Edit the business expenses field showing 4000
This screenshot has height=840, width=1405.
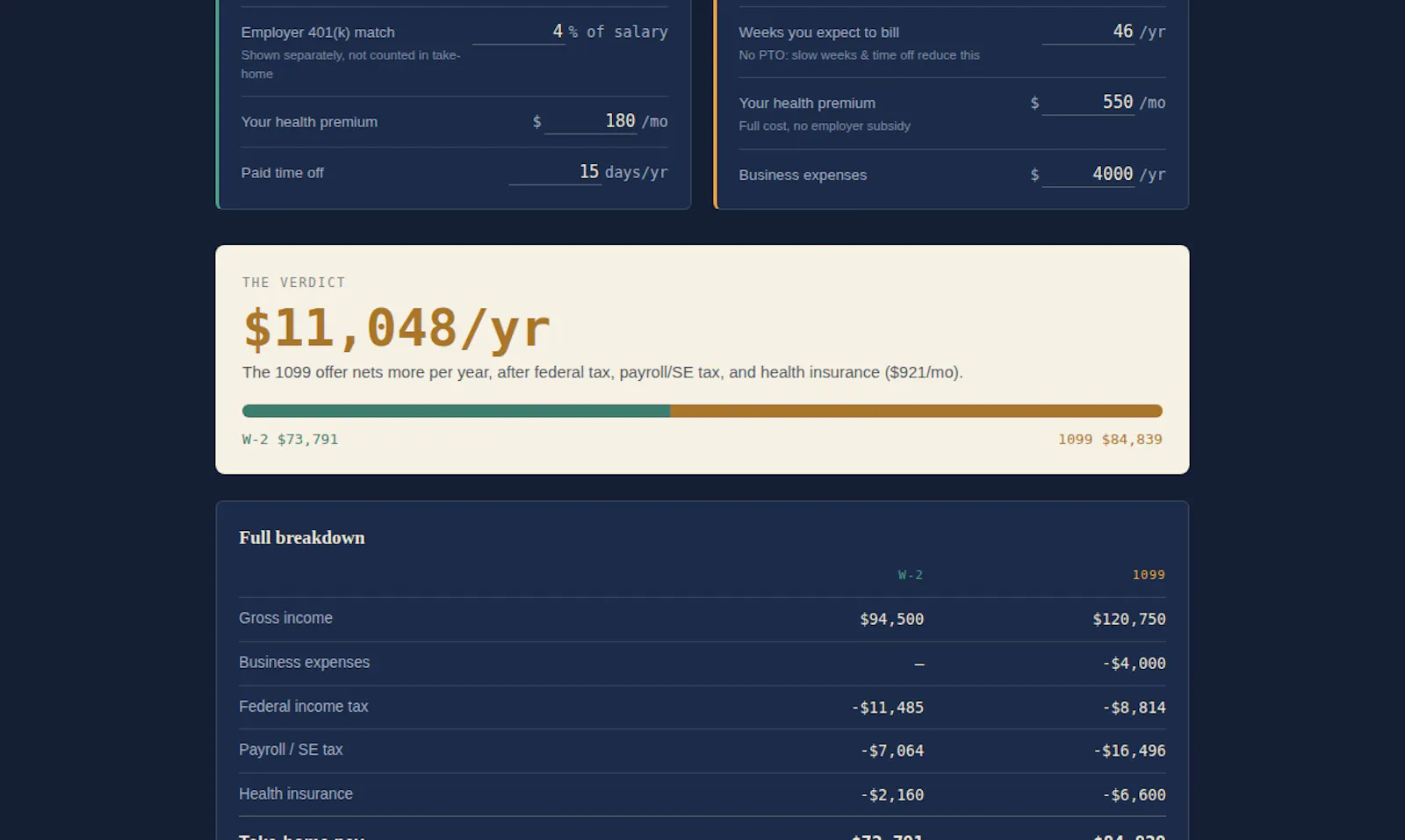click(x=1088, y=174)
